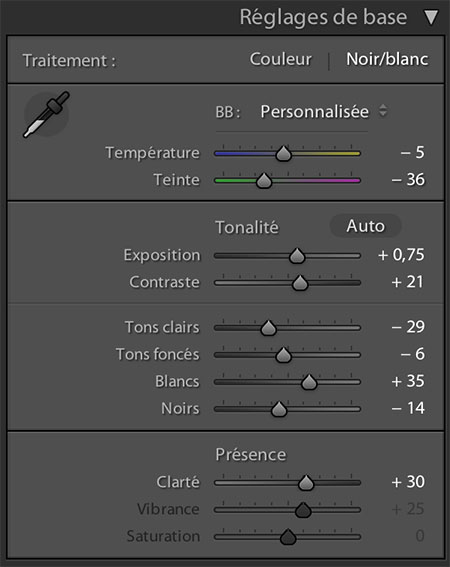This screenshot has height=567, width=450.
Task: Select the white balance eyedropper tool
Action: [46, 115]
